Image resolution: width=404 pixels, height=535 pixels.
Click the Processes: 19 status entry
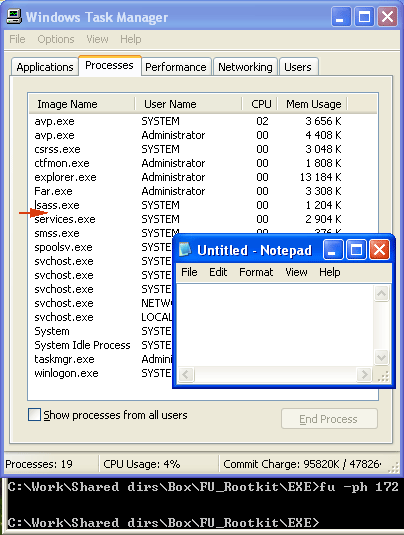(x=39, y=464)
